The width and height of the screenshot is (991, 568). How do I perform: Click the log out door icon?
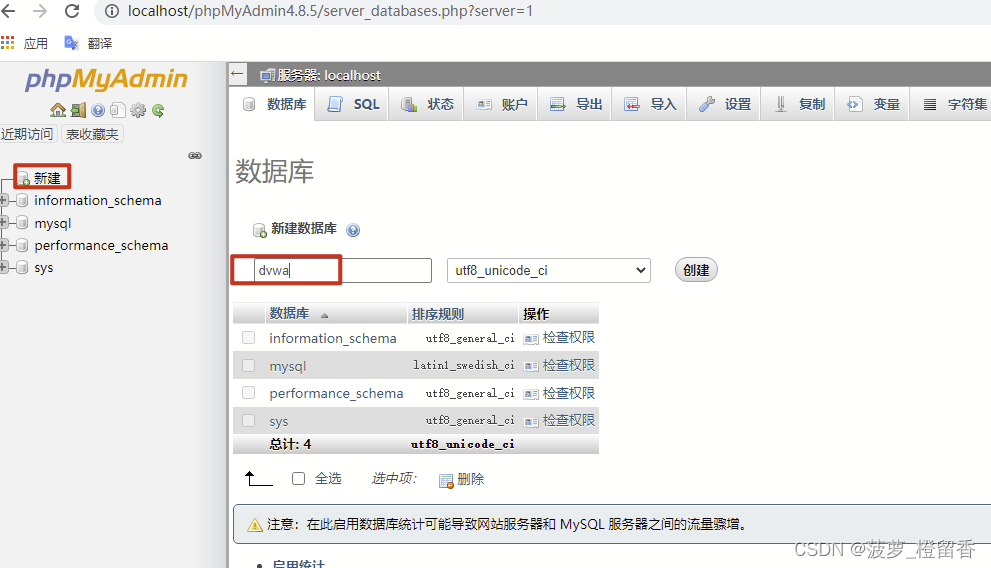[x=78, y=111]
